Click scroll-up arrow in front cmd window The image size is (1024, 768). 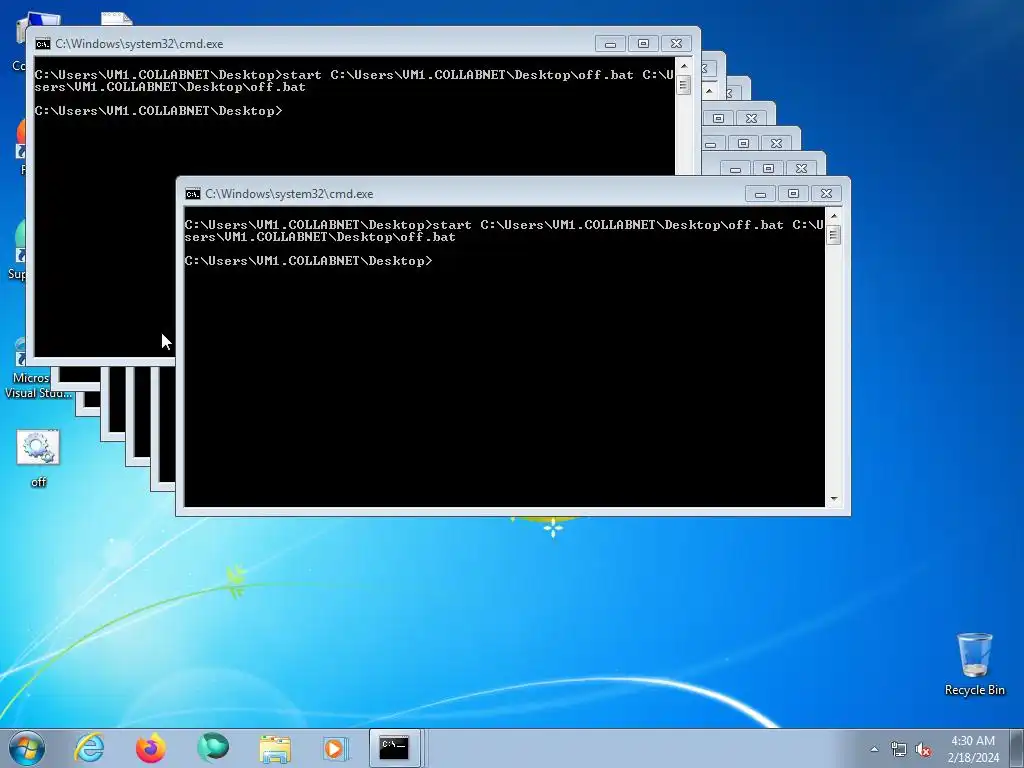click(833, 216)
